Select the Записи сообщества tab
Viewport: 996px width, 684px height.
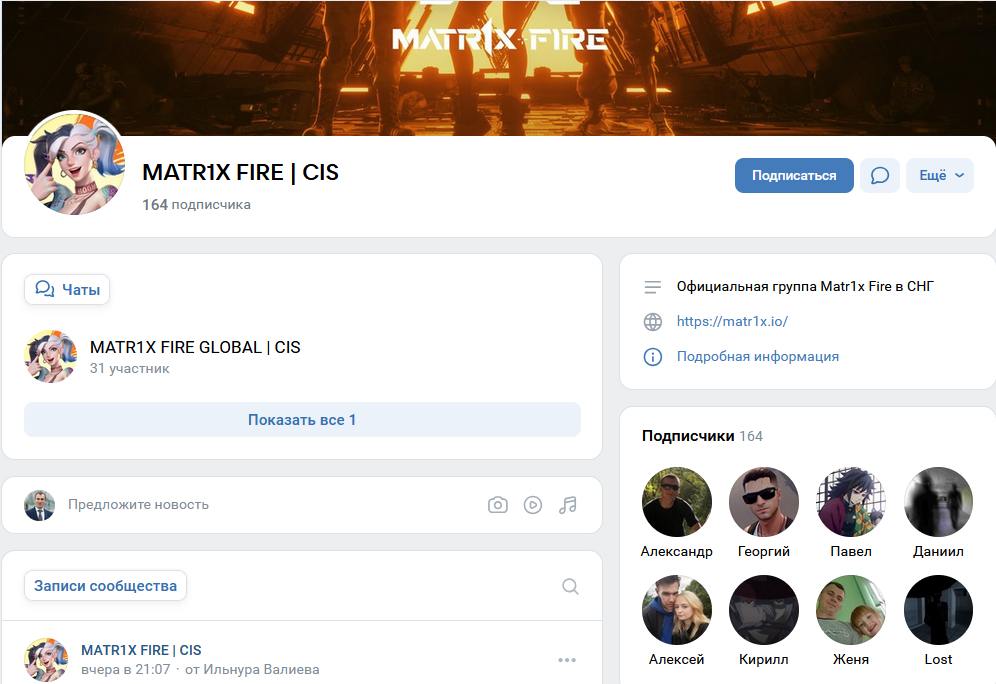pyautogui.click(x=105, y=586)
